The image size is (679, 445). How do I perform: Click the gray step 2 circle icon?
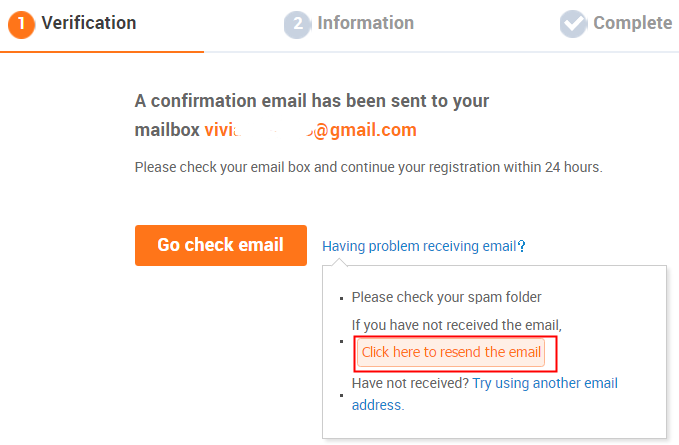pyautogui.click(x=297, y=23)
